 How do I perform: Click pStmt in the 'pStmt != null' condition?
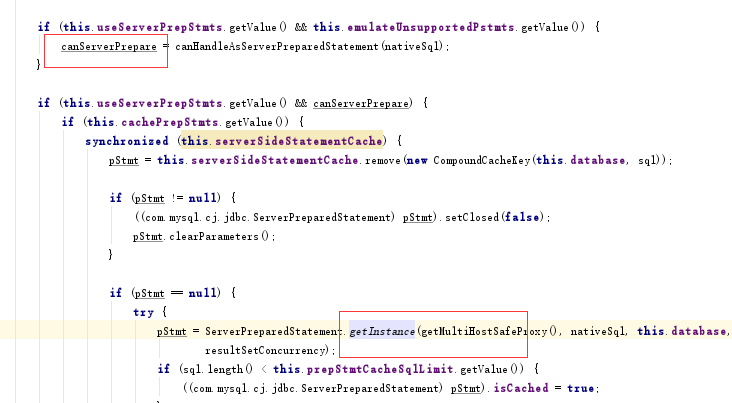149,198
